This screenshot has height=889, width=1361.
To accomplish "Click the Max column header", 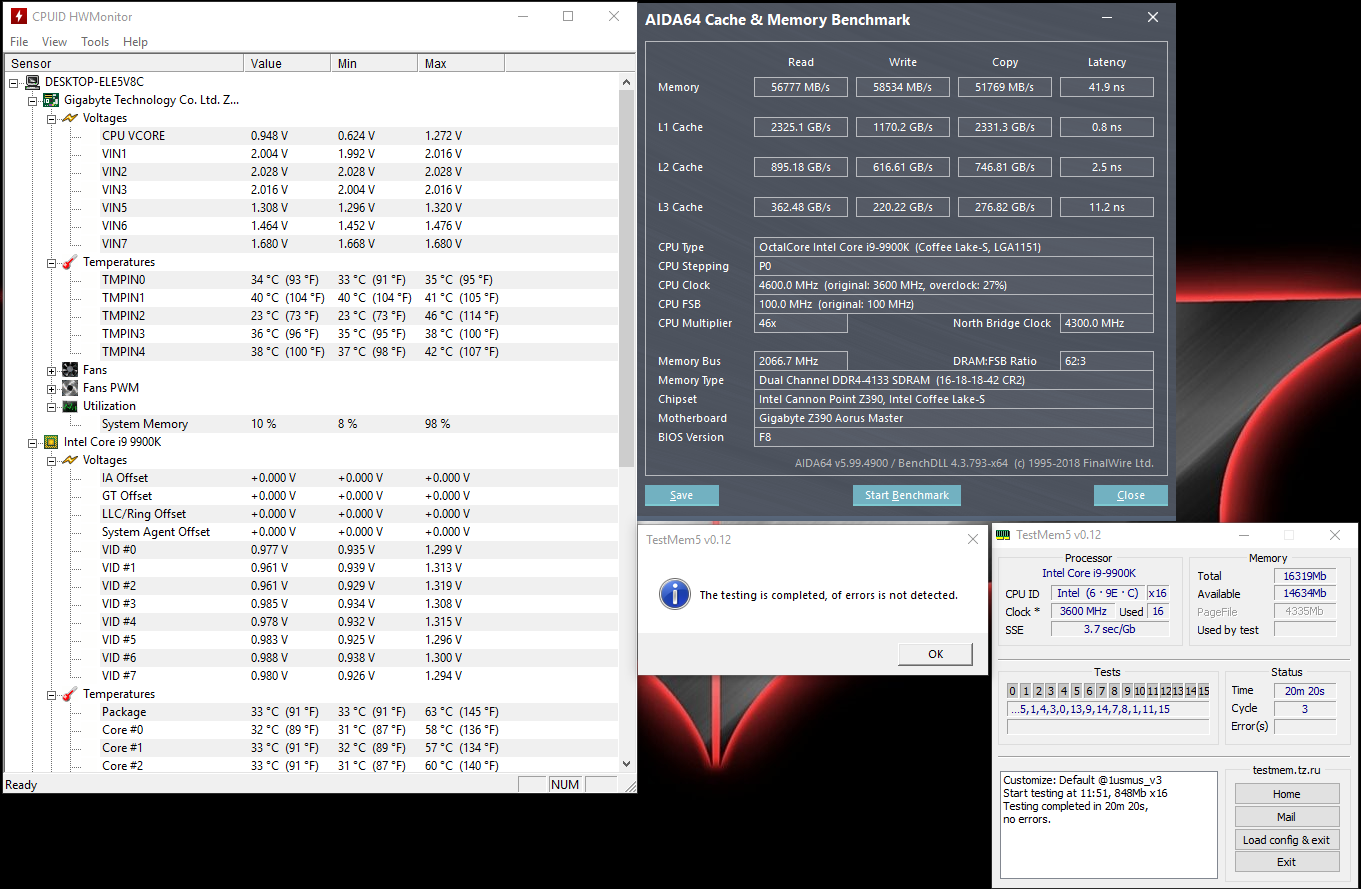I will tap(461, 63).
